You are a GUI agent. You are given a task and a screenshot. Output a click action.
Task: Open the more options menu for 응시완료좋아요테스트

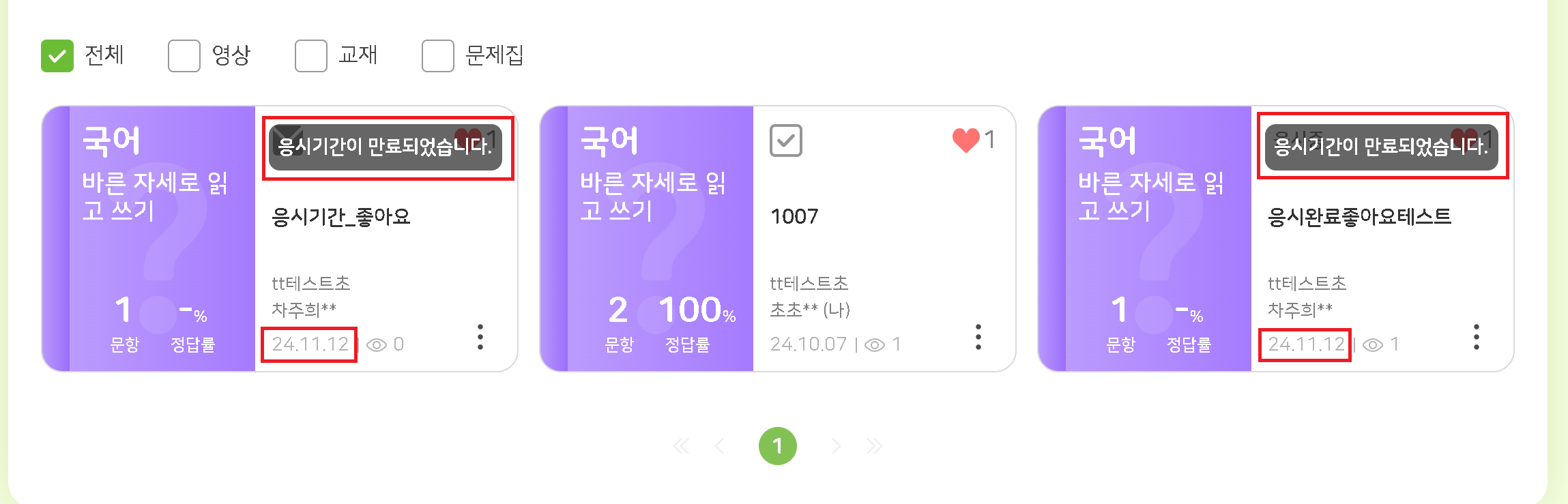1477,337
